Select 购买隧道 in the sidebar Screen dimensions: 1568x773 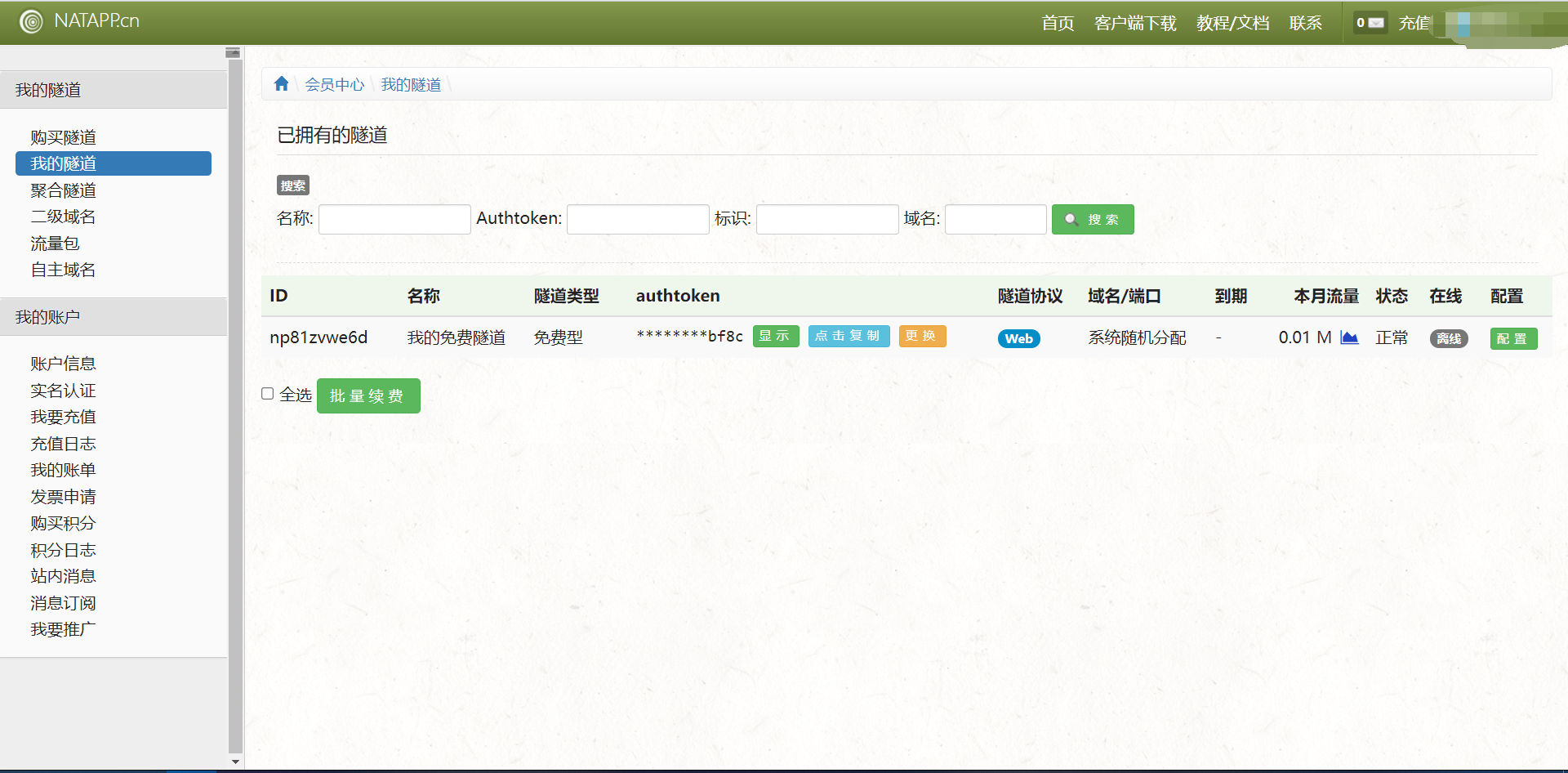(64, 137)
